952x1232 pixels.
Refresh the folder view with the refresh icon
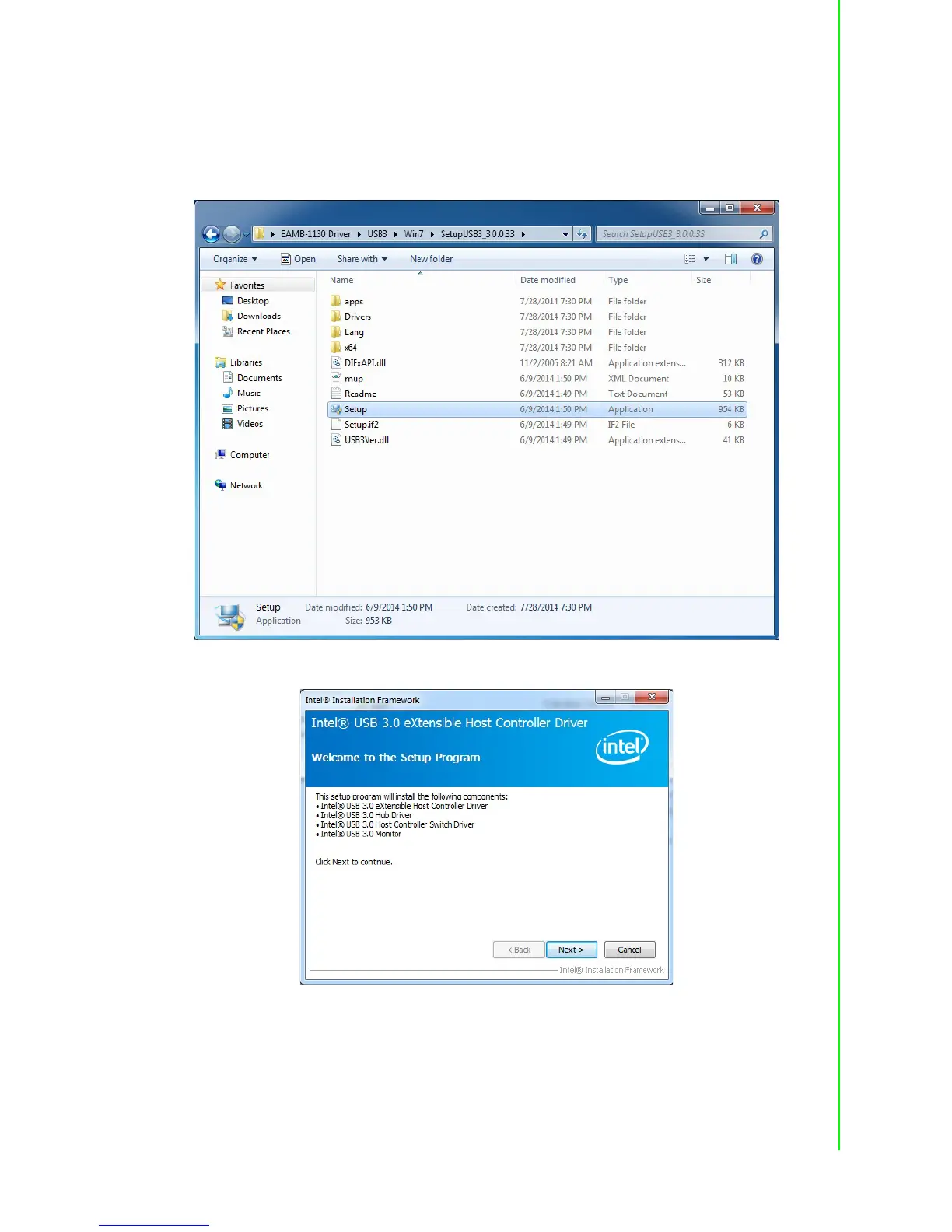pyautogui.click(x=582, y=234)
